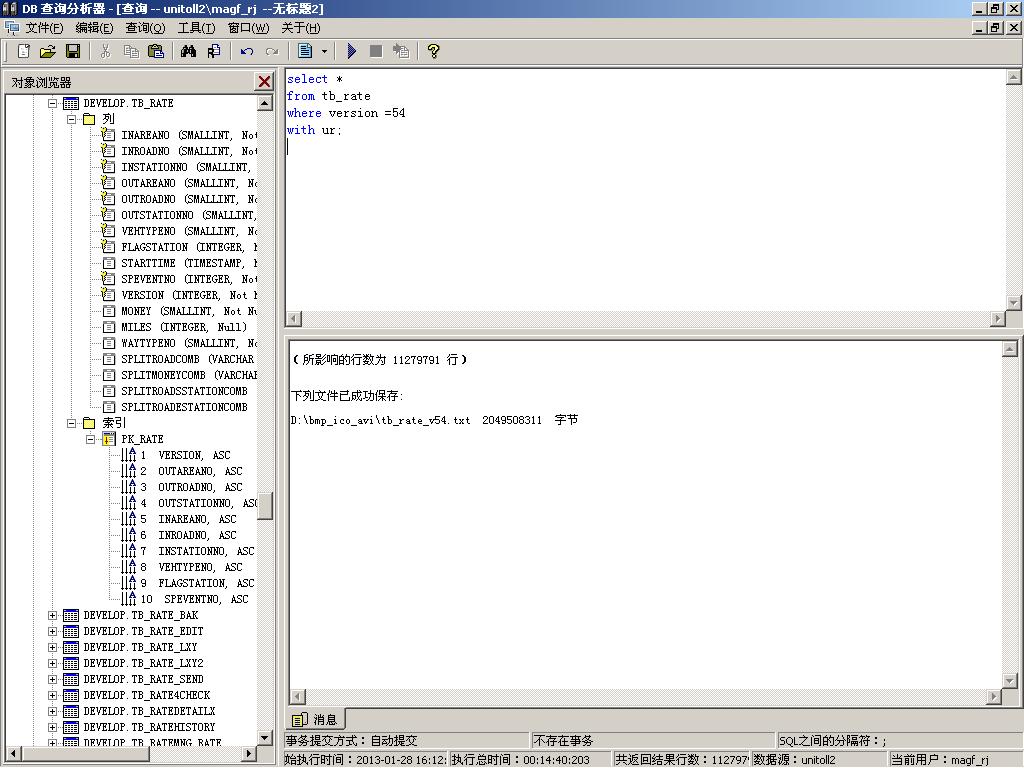Click the binoculars Find icon
Viewport: 1024px width, 768px height.
tap(187, 51)
